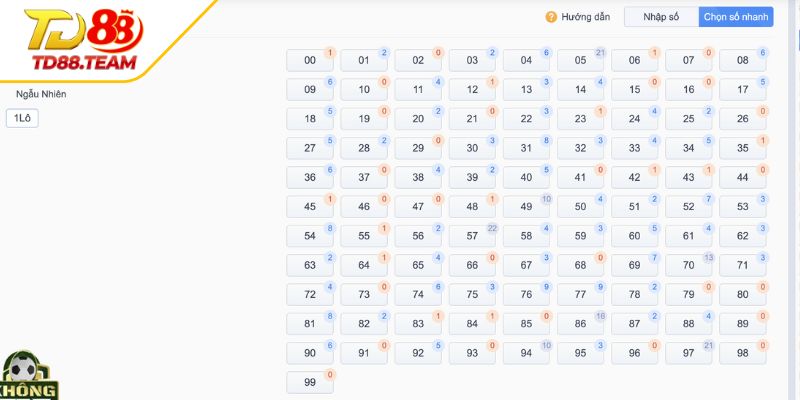Image resolution: width=800 pixels, height=400 pixels.
Task: Choose number 90 in the grid
Action: [310, 353]
